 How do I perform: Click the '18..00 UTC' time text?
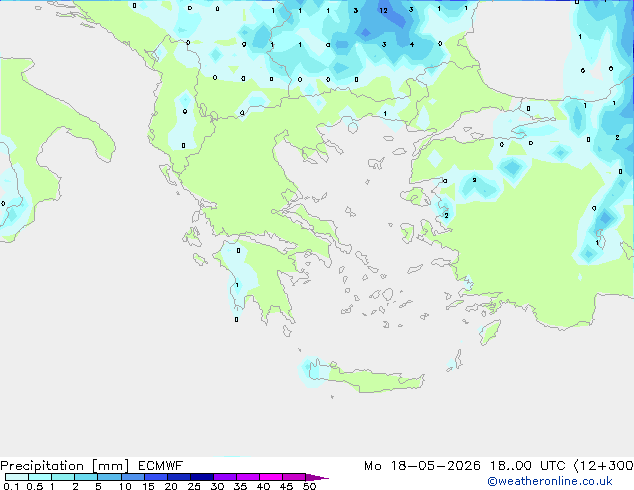(527, 466)
